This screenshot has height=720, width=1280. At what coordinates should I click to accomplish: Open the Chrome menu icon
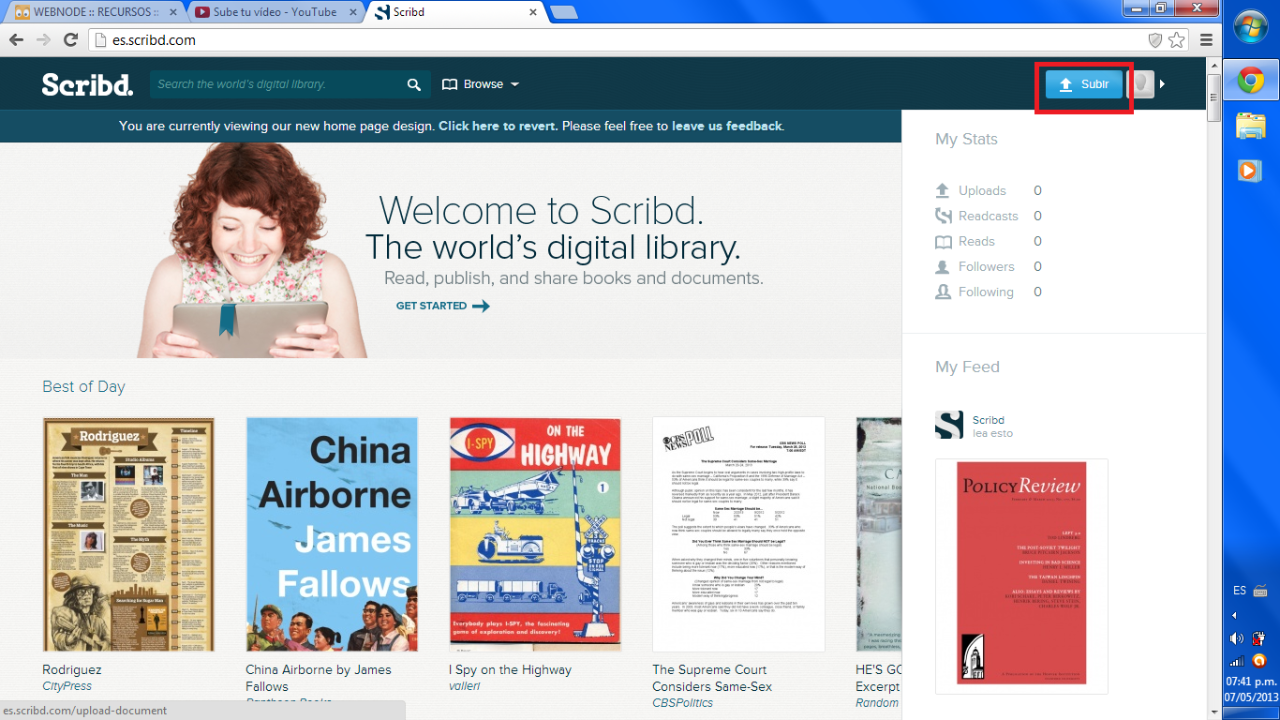click(x=1206, y=40)
